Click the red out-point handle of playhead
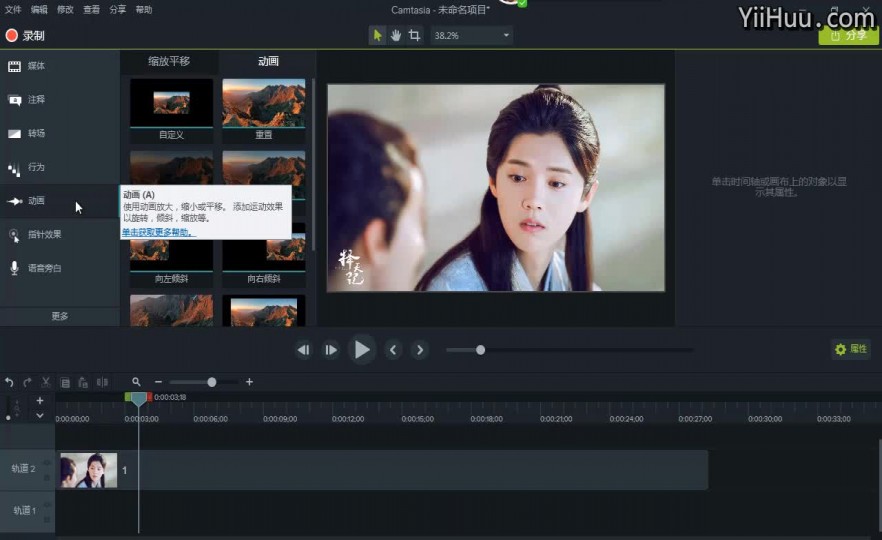This screenshot has width=882, height=540. [x=149, y=397]
